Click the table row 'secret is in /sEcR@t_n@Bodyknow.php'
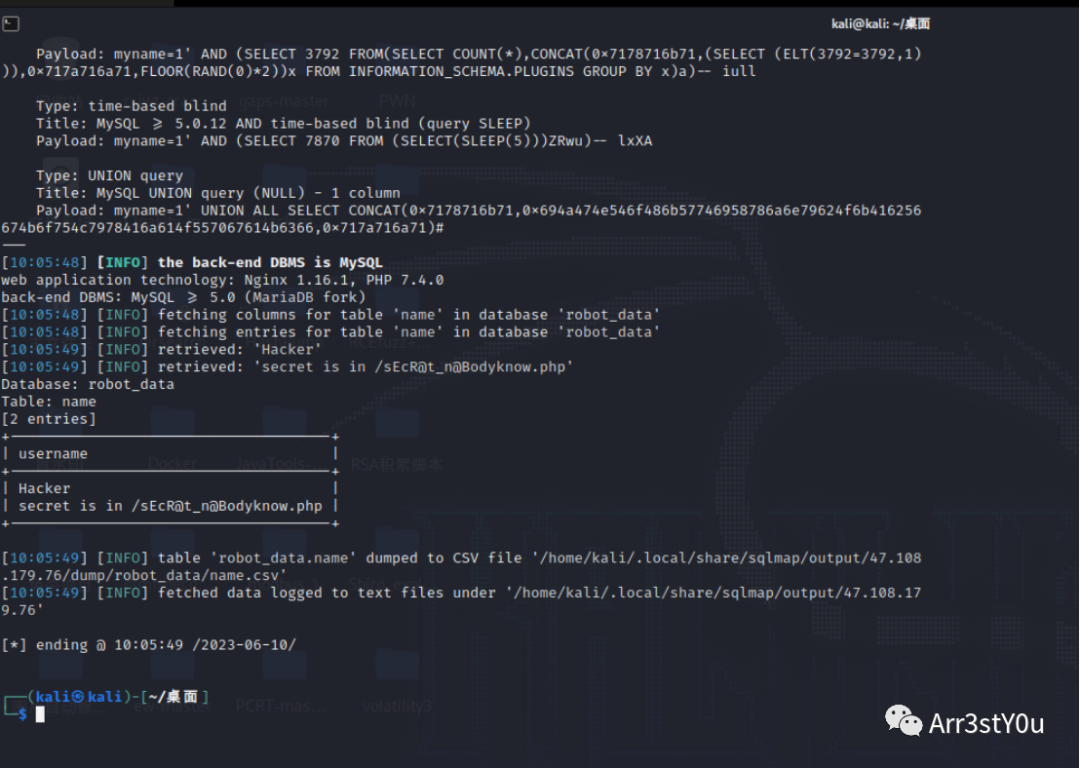The height and width of the screenshot is (768, 1080). pos(170,506)
